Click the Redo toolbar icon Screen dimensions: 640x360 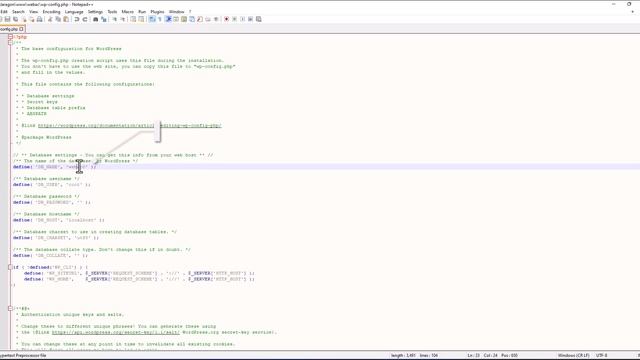coord(85,19)
